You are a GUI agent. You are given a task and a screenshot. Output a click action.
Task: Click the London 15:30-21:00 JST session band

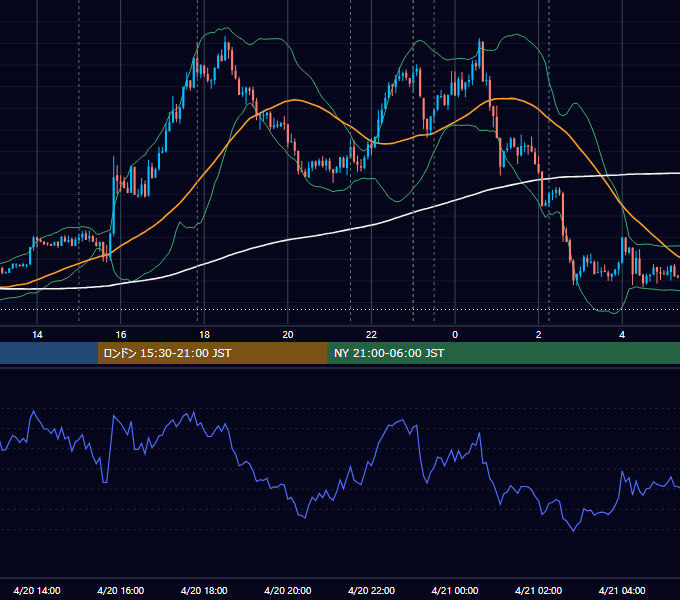pyautogui.click(x=212, y=353)
